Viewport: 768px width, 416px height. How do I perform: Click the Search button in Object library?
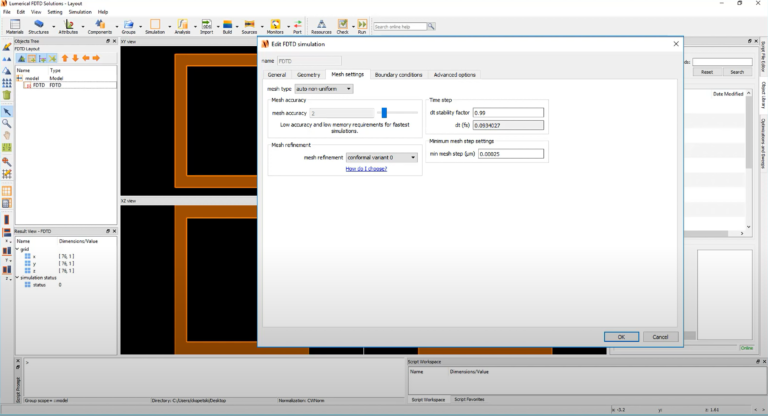(x=737, y=72)
